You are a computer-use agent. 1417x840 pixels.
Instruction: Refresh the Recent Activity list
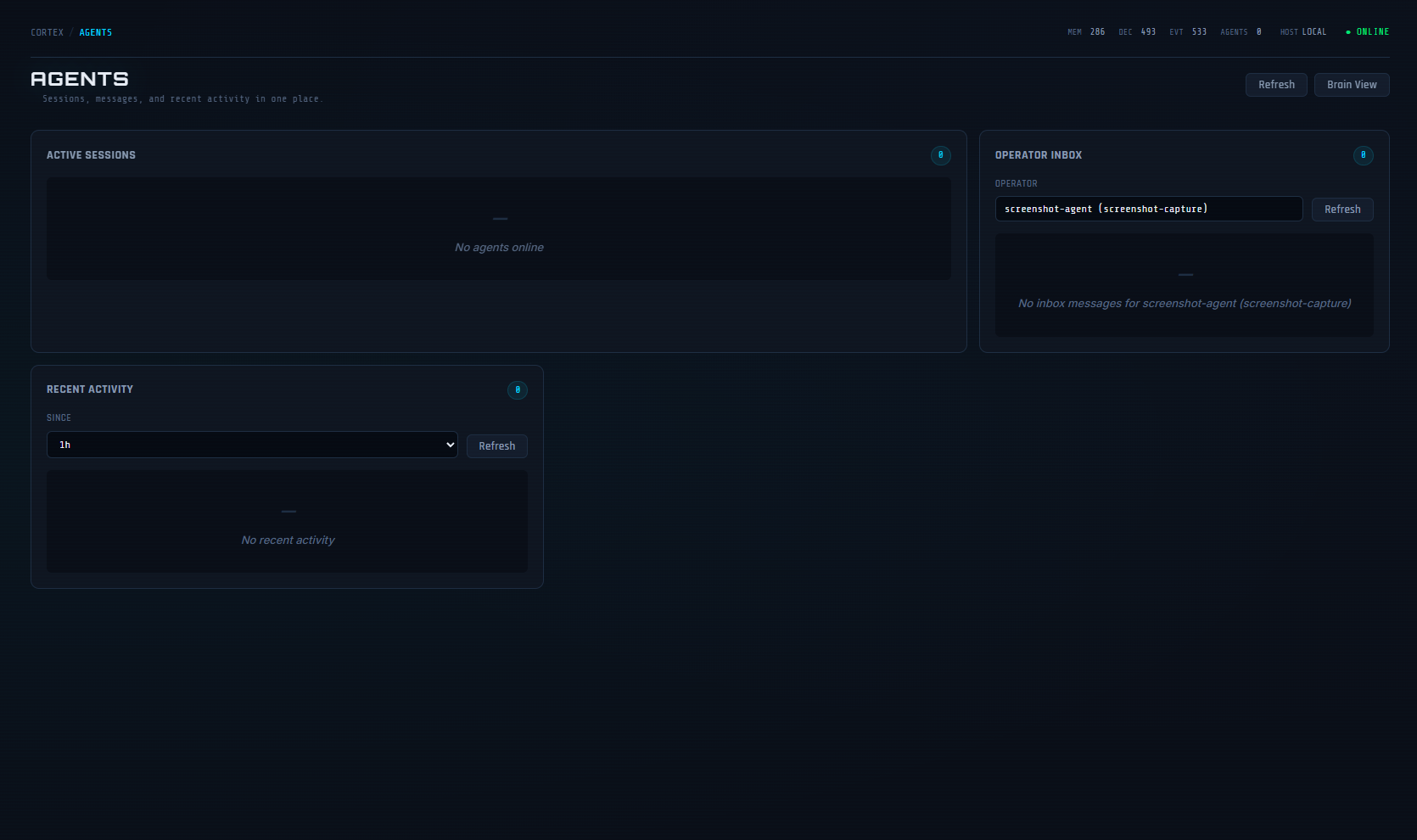pyautogui.click(x=496, y=446)
